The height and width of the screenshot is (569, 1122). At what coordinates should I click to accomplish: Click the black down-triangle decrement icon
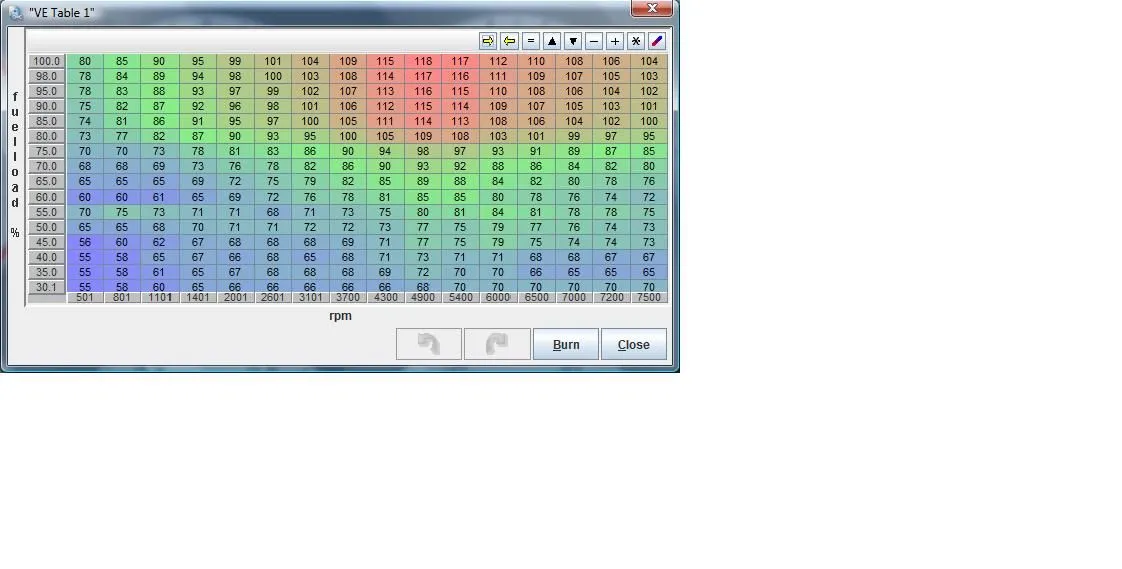[x=573, y=41]
